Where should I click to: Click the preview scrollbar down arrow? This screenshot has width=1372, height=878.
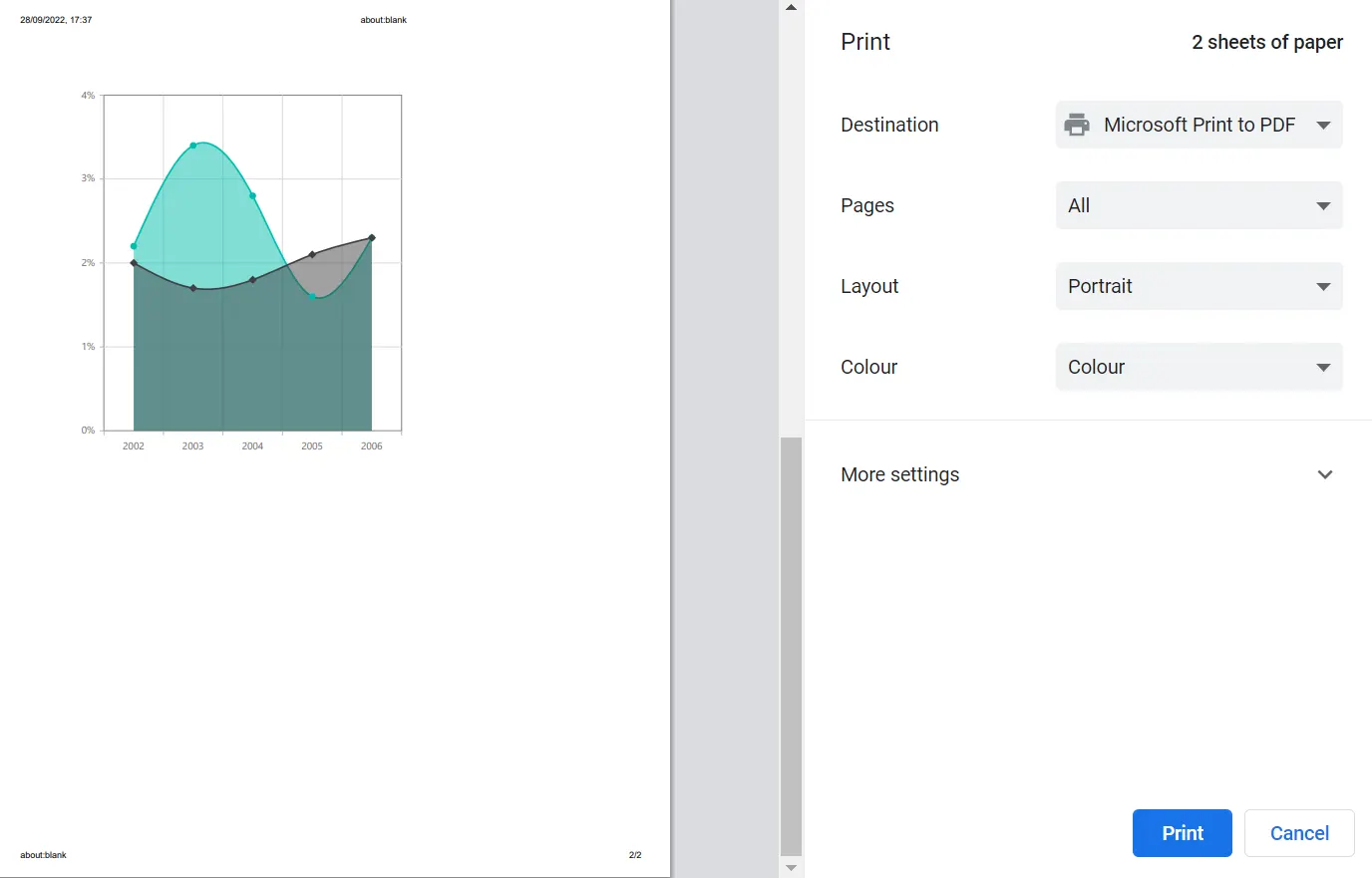click(791, 869)
